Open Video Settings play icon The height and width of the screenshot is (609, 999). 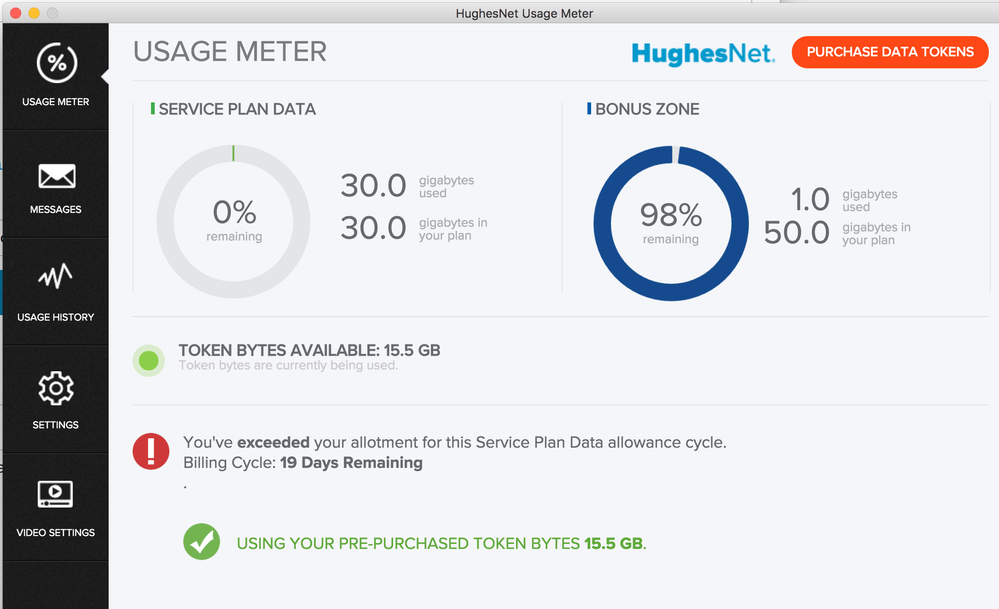tap(56, 493)
